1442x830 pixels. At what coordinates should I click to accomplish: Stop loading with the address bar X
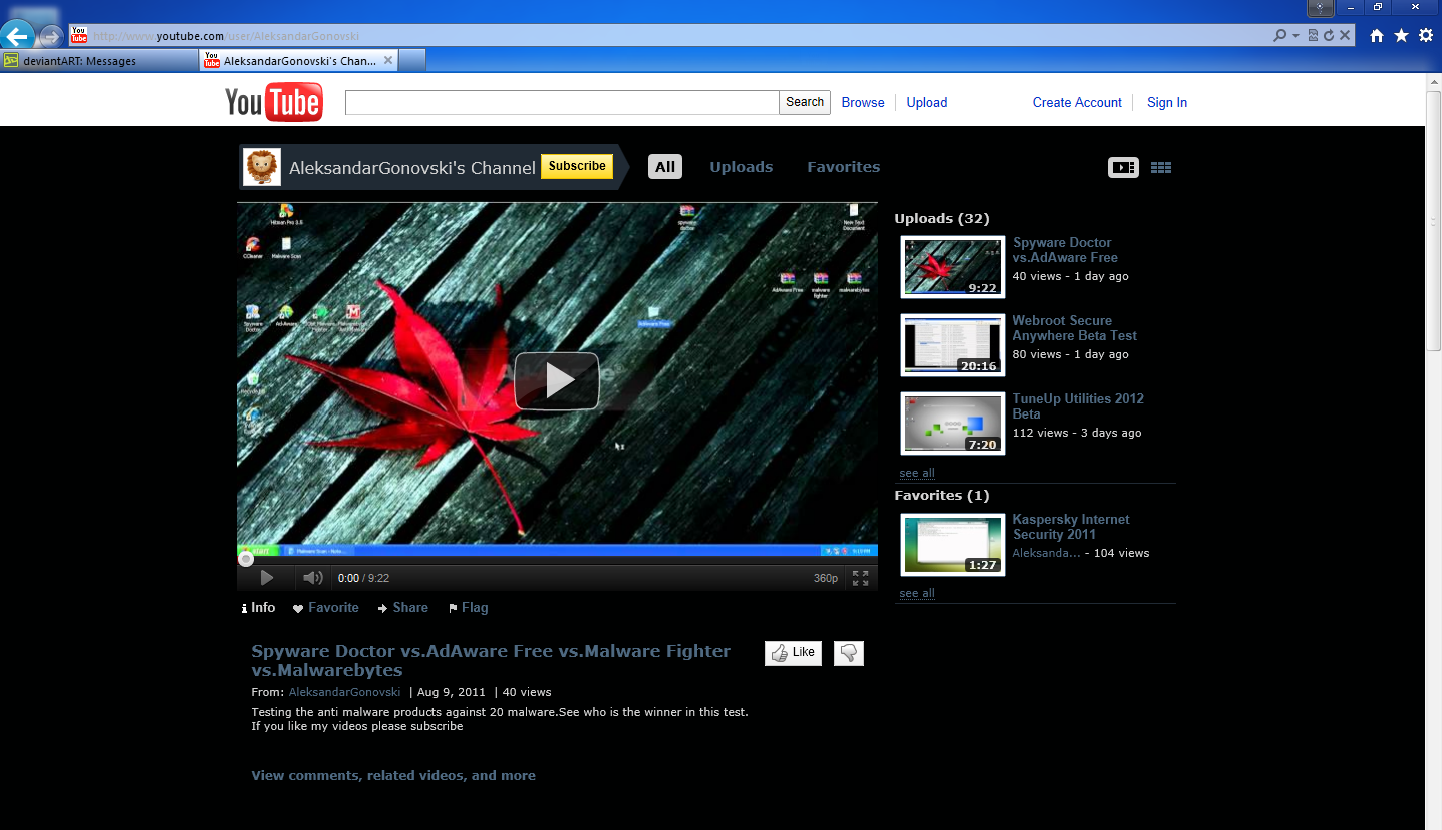pos(1345,35)
